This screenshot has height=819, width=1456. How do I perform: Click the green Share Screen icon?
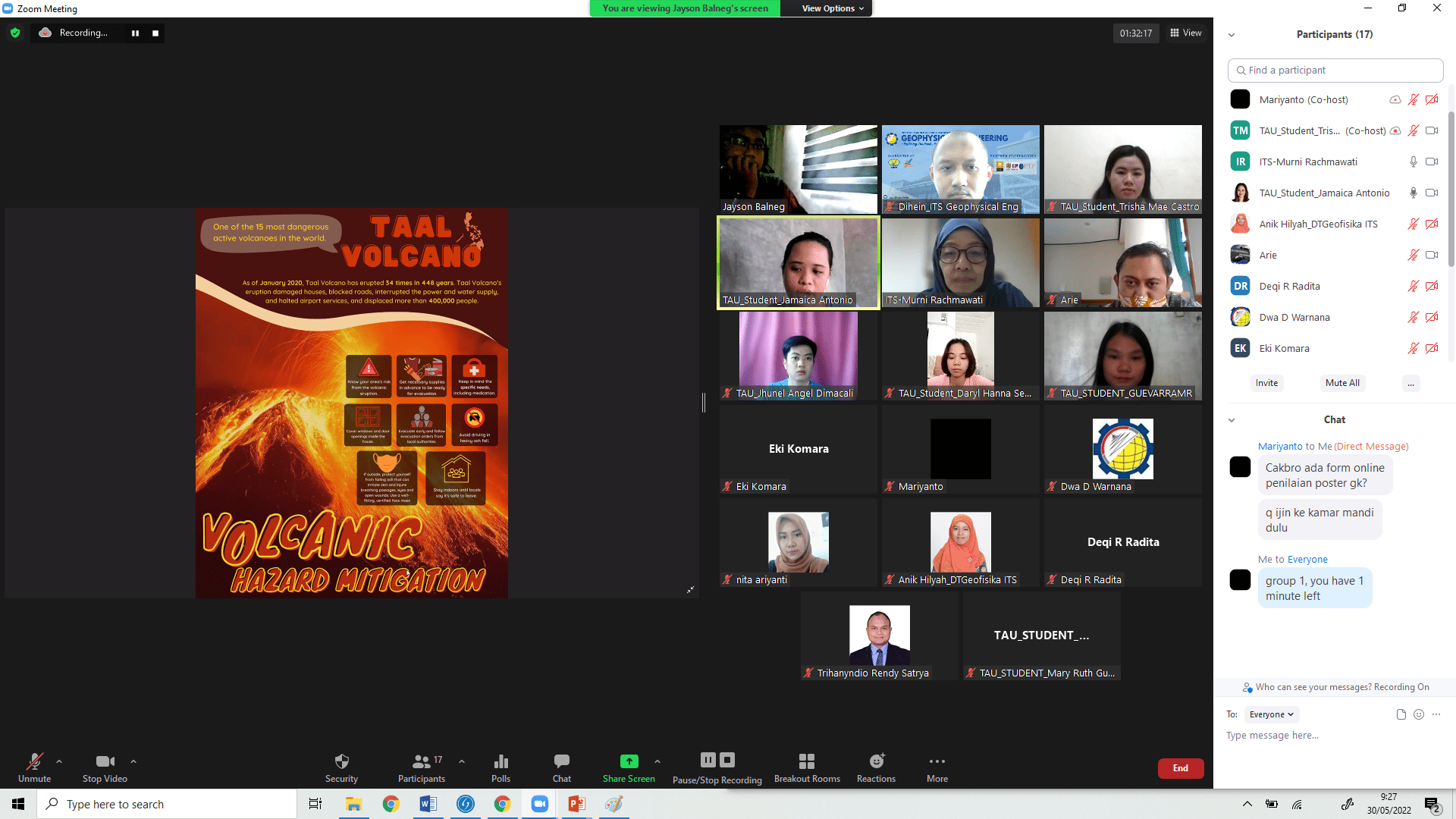[x=629, y=761]
